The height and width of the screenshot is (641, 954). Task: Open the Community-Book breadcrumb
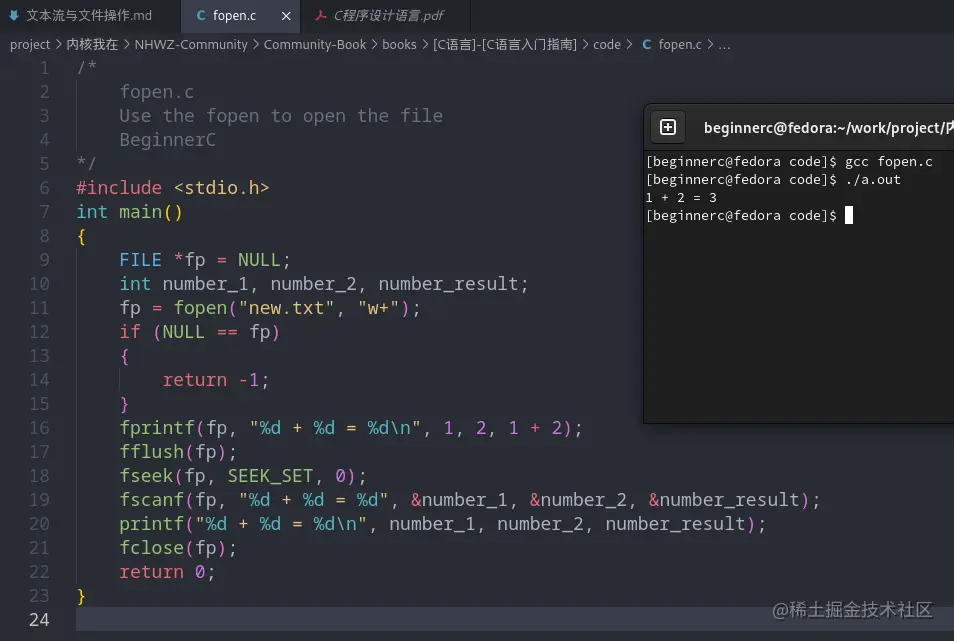[x=315, y=44]
